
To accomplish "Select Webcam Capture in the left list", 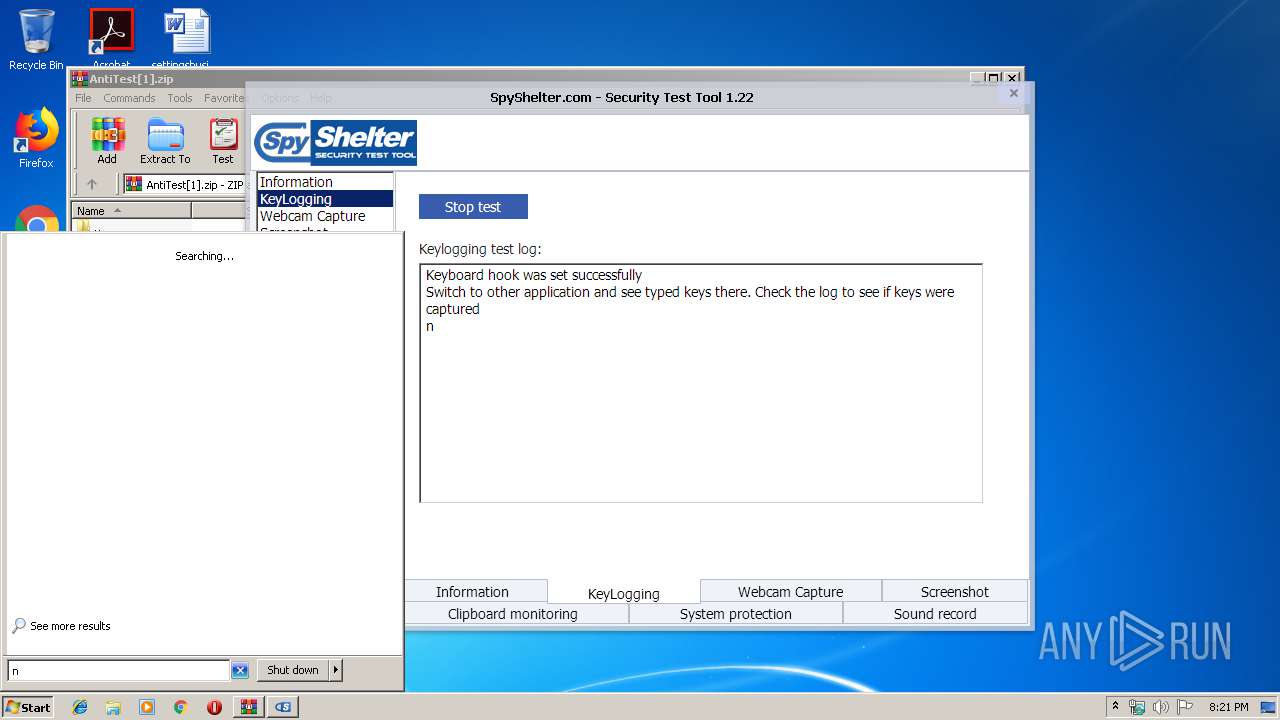I will click(325, 216).
